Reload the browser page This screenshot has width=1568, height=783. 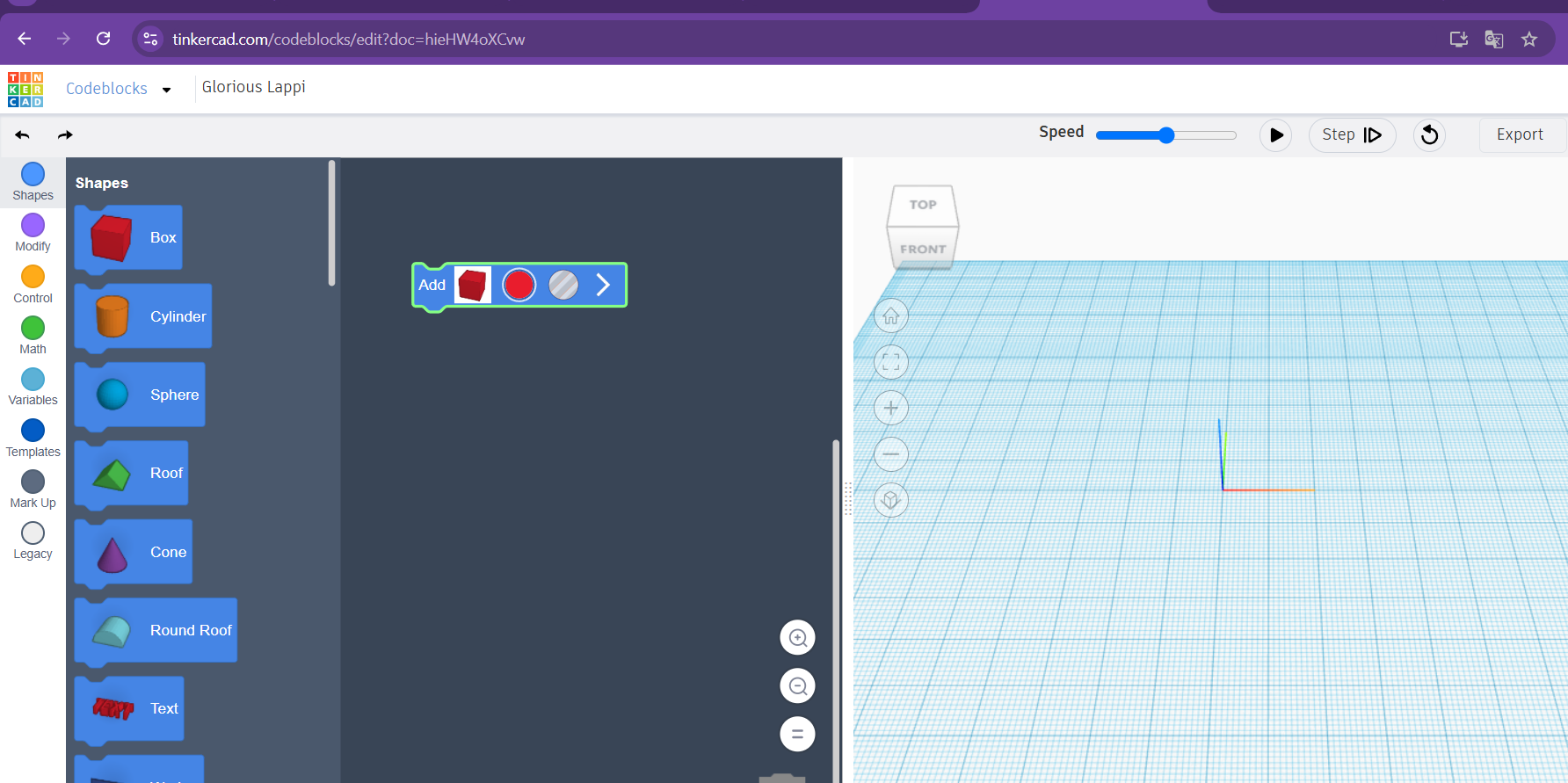[103, 39]
